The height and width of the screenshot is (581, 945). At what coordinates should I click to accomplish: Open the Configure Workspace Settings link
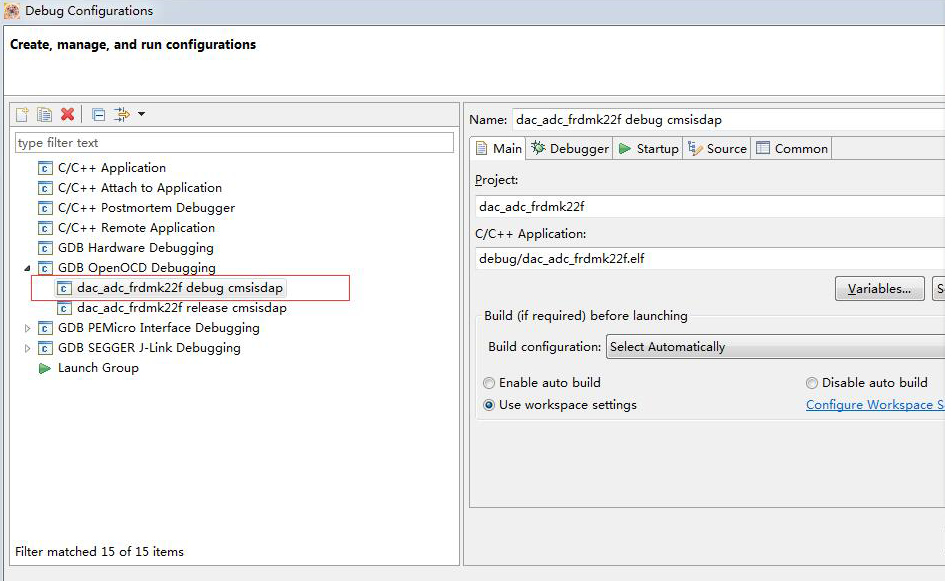[x=874, y=405]
